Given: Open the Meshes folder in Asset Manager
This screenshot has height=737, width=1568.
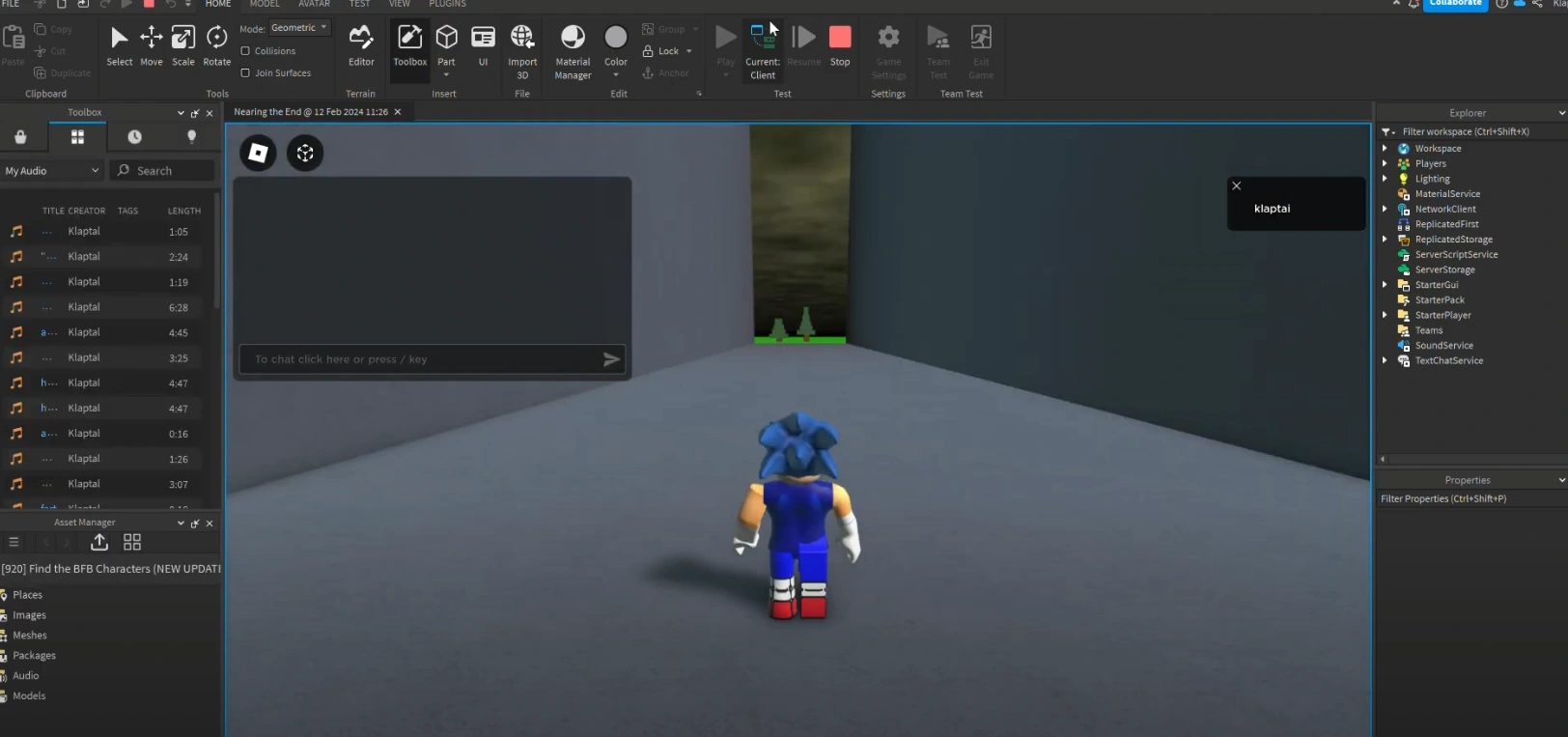Looking at the screenshot, I should [x=30, y=636].
